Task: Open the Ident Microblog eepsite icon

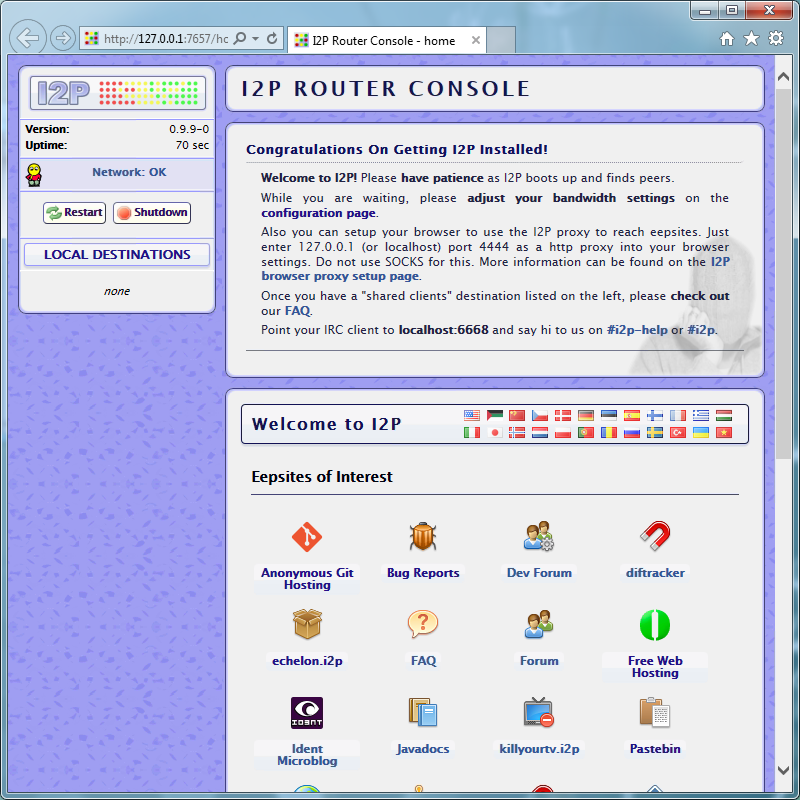Action: coord(307,712)
